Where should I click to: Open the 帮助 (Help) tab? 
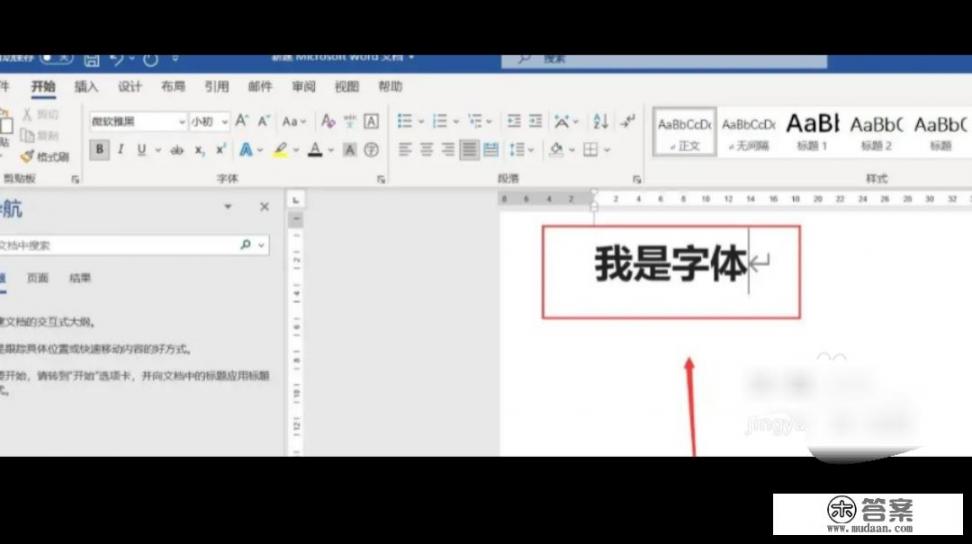click(391, 87)
